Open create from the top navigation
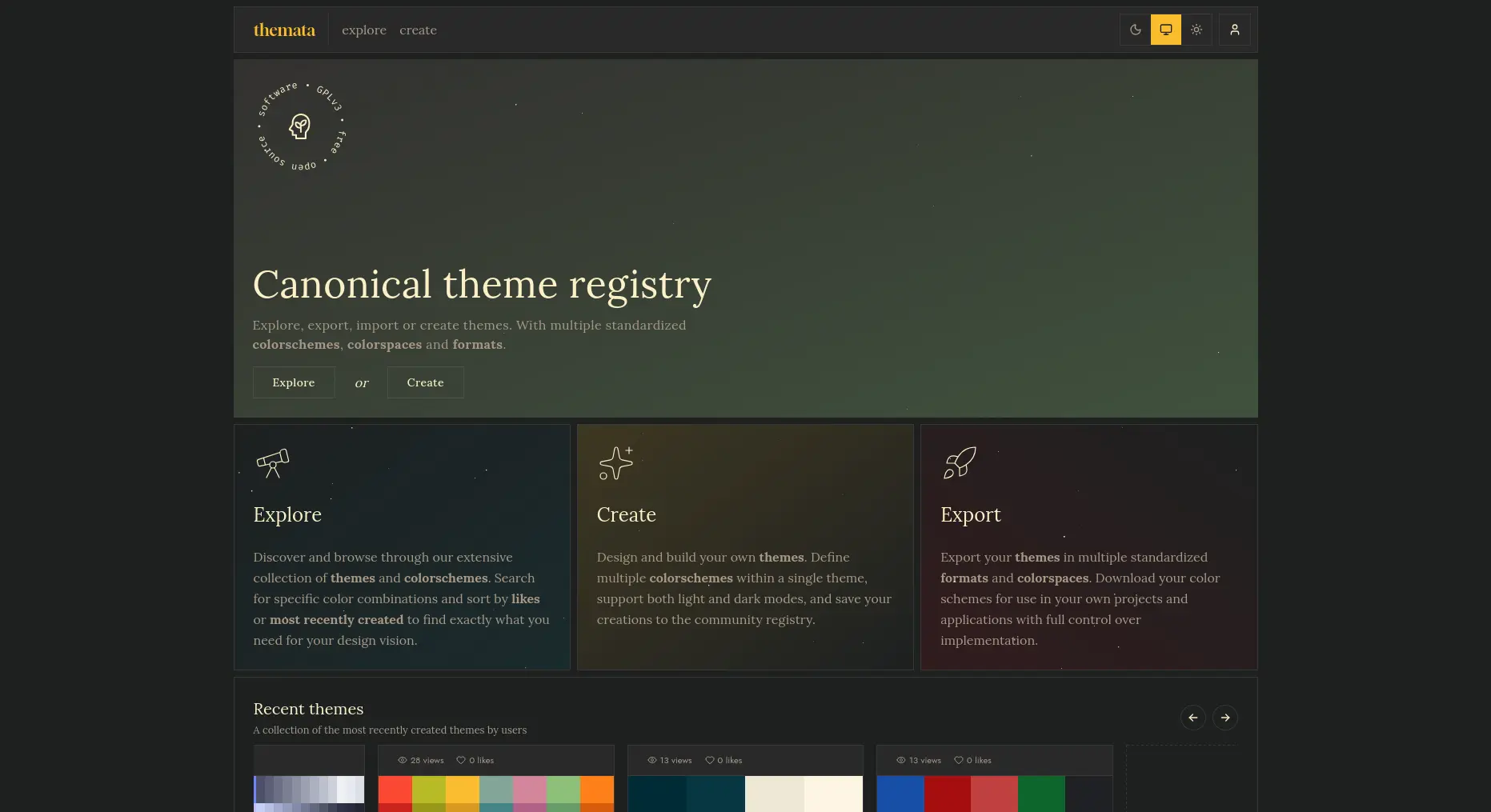Screen dimensions: 1491x812 click(x=418, y=30)
